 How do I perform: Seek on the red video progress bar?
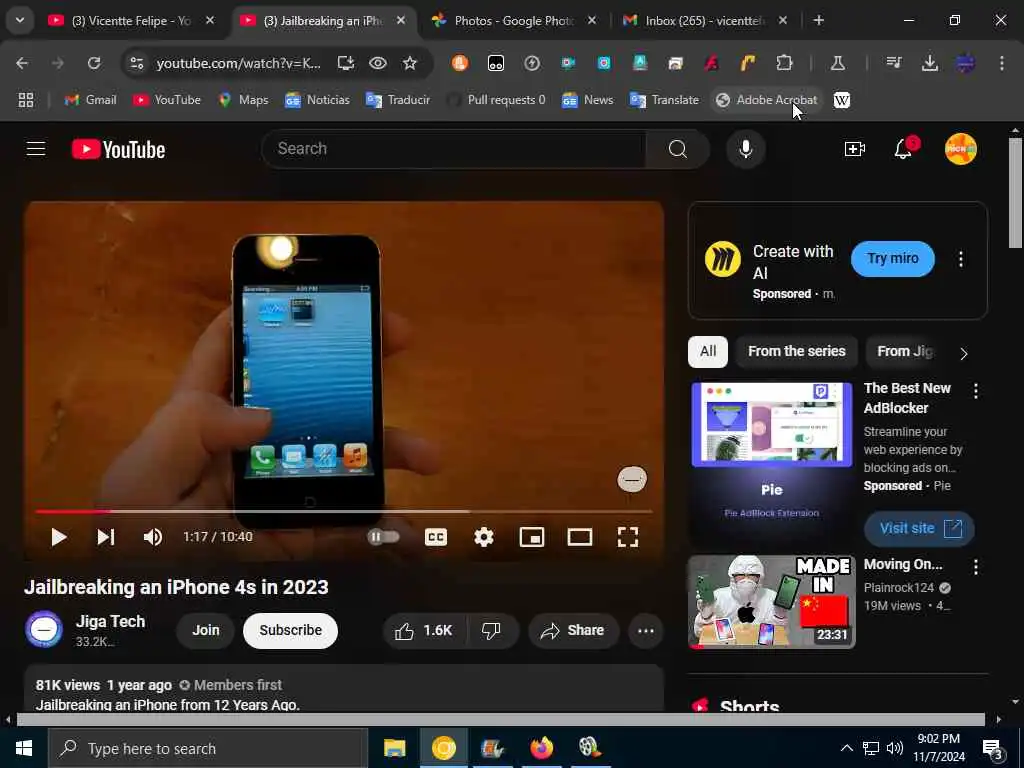pos(344,511)
